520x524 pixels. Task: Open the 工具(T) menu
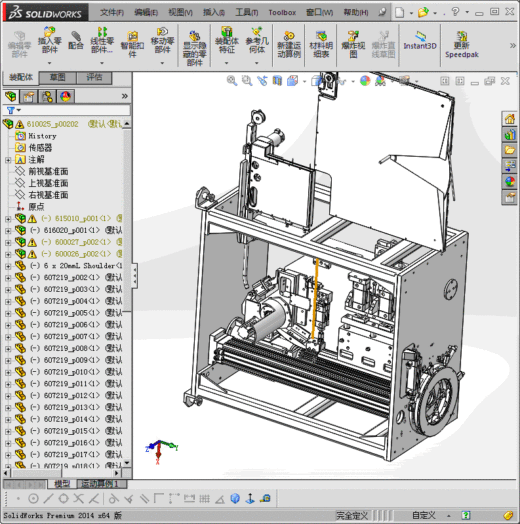point(247,12)
